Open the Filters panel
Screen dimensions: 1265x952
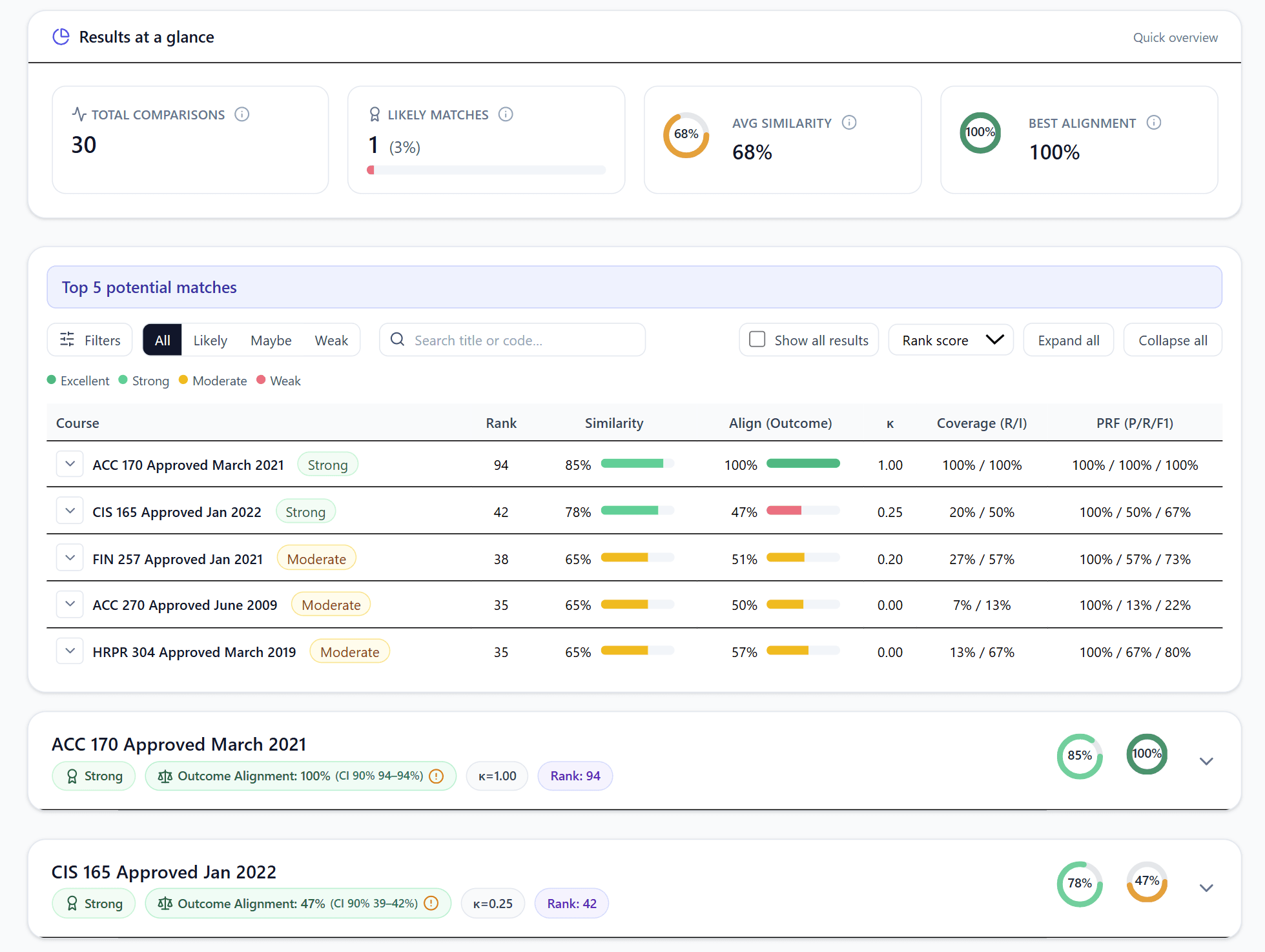(x=89, y=339)
